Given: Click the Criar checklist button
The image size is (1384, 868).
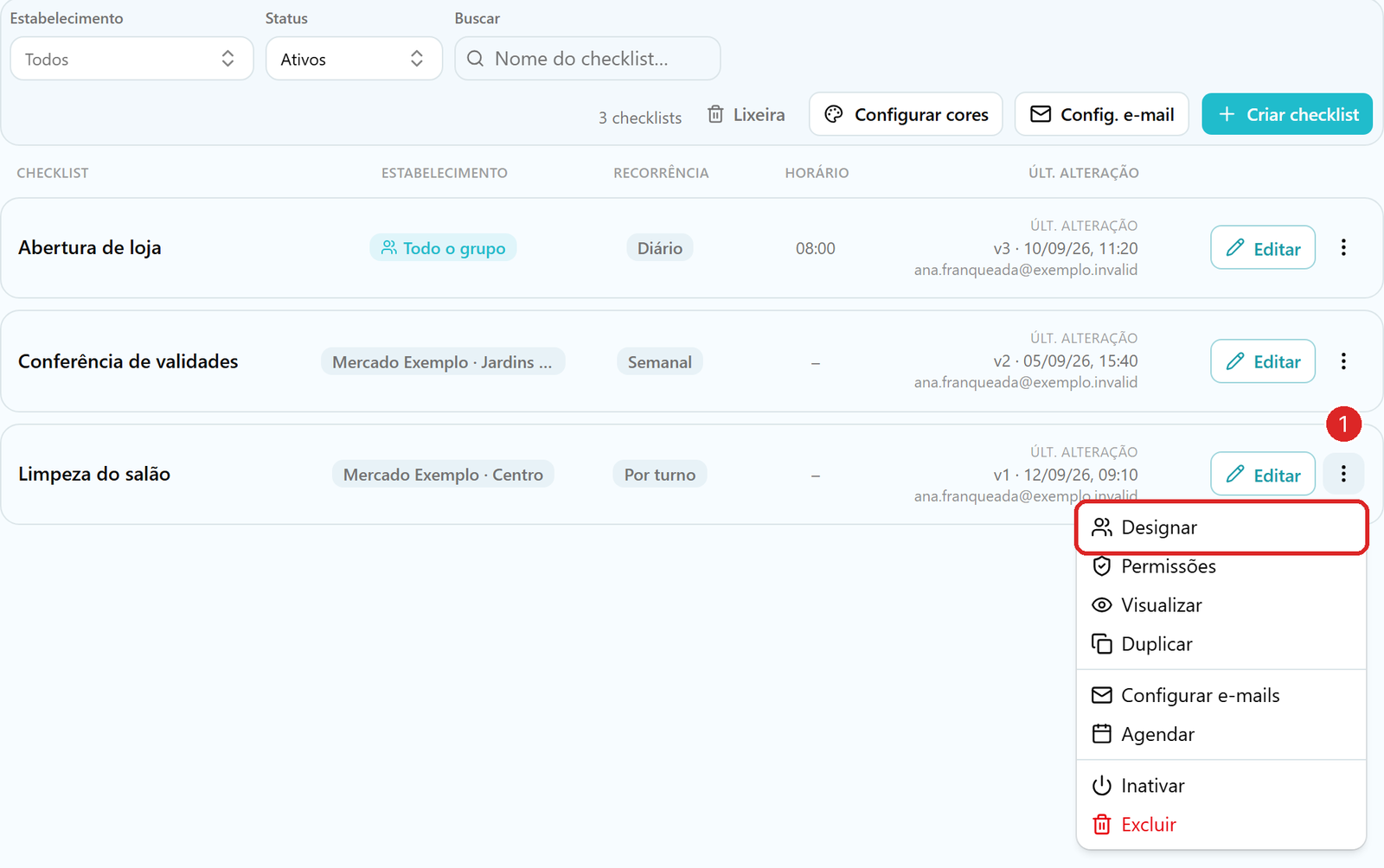Looking at the screenshot, I should [x=1287, y=114].
